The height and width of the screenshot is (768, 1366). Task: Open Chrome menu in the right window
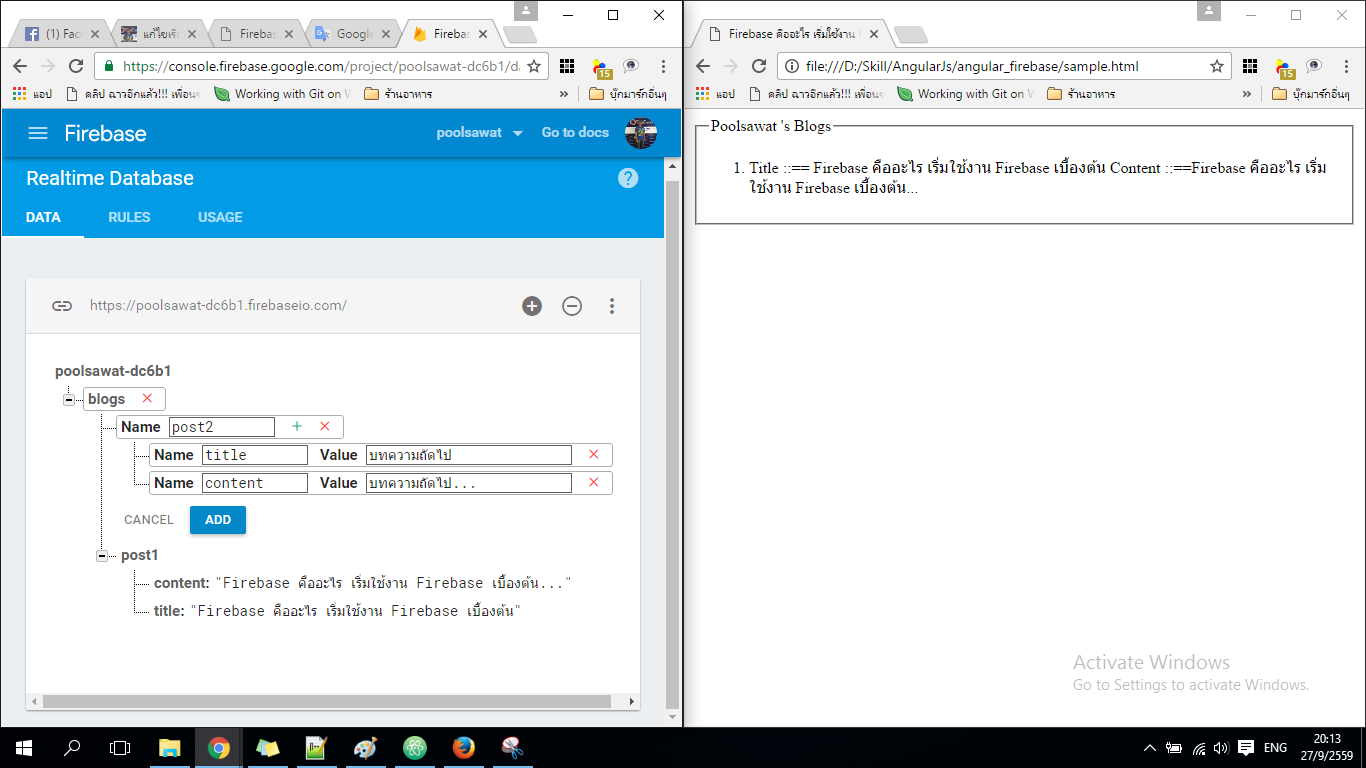(x=1346, y=66)
